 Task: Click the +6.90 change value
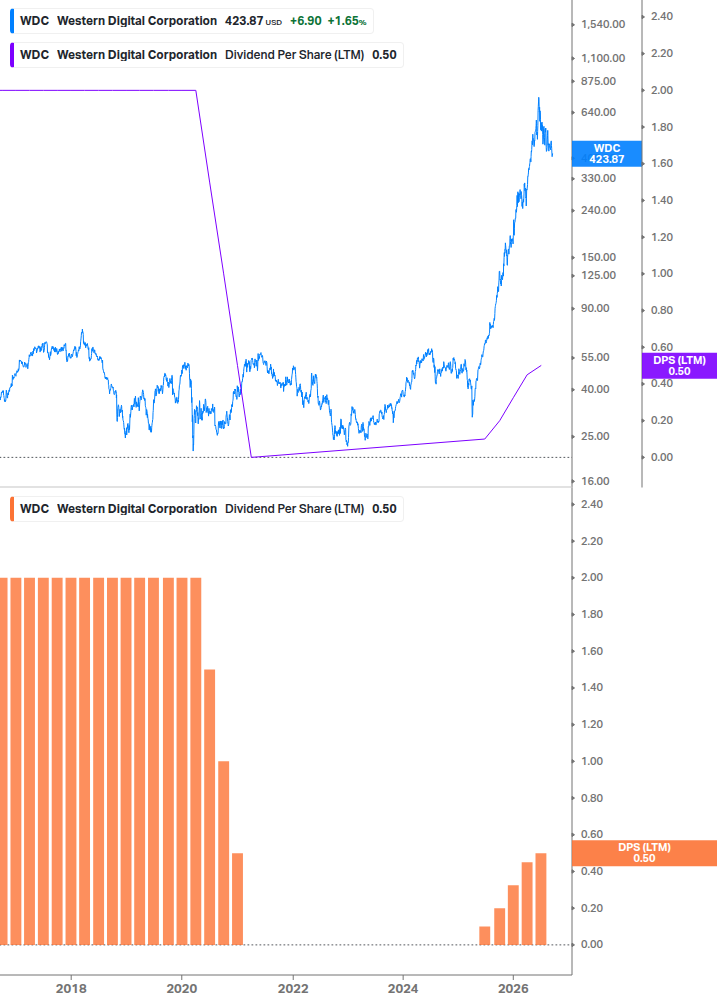[306, 21]
